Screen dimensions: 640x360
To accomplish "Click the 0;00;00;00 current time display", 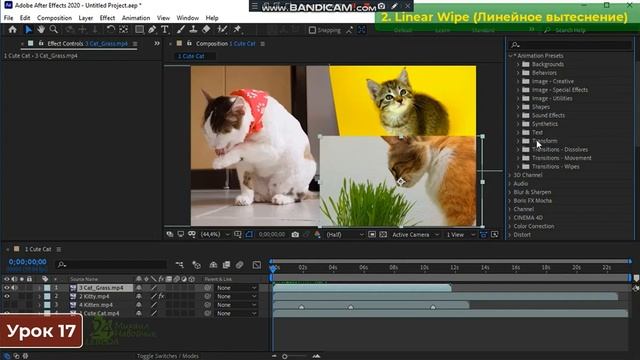I will pyautogui.click(x=28, y=262).
